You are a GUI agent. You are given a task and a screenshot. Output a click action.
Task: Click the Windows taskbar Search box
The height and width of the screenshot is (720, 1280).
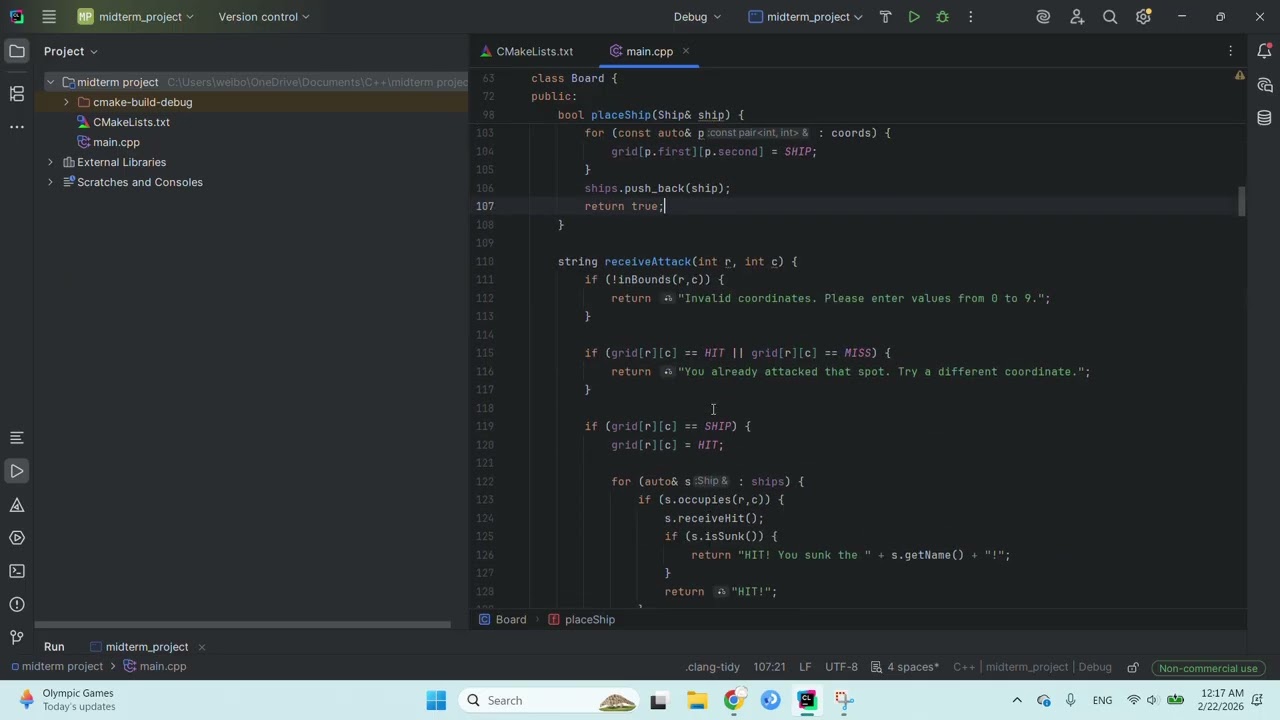point(551,701)
